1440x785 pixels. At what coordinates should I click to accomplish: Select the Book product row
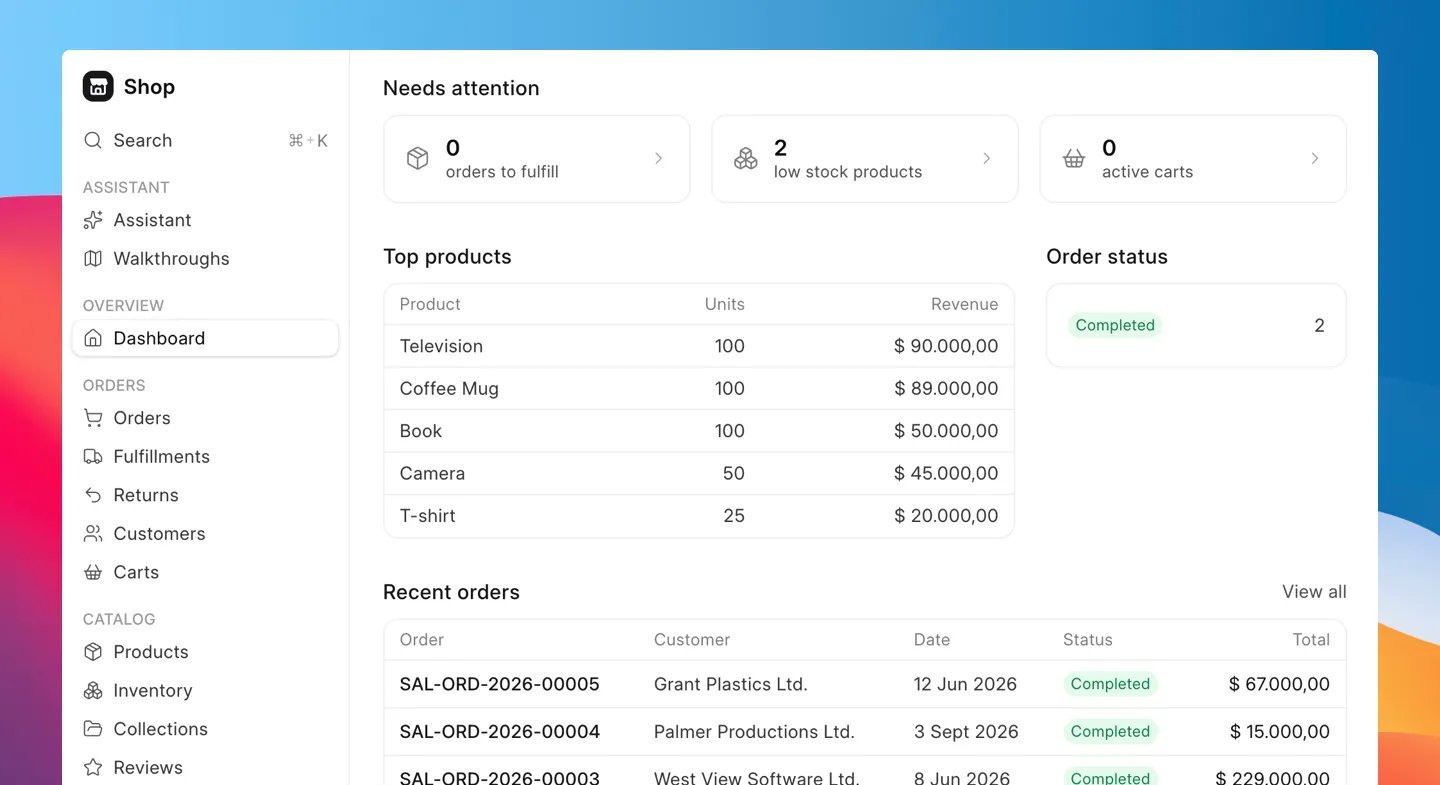(x=699, y=431)
